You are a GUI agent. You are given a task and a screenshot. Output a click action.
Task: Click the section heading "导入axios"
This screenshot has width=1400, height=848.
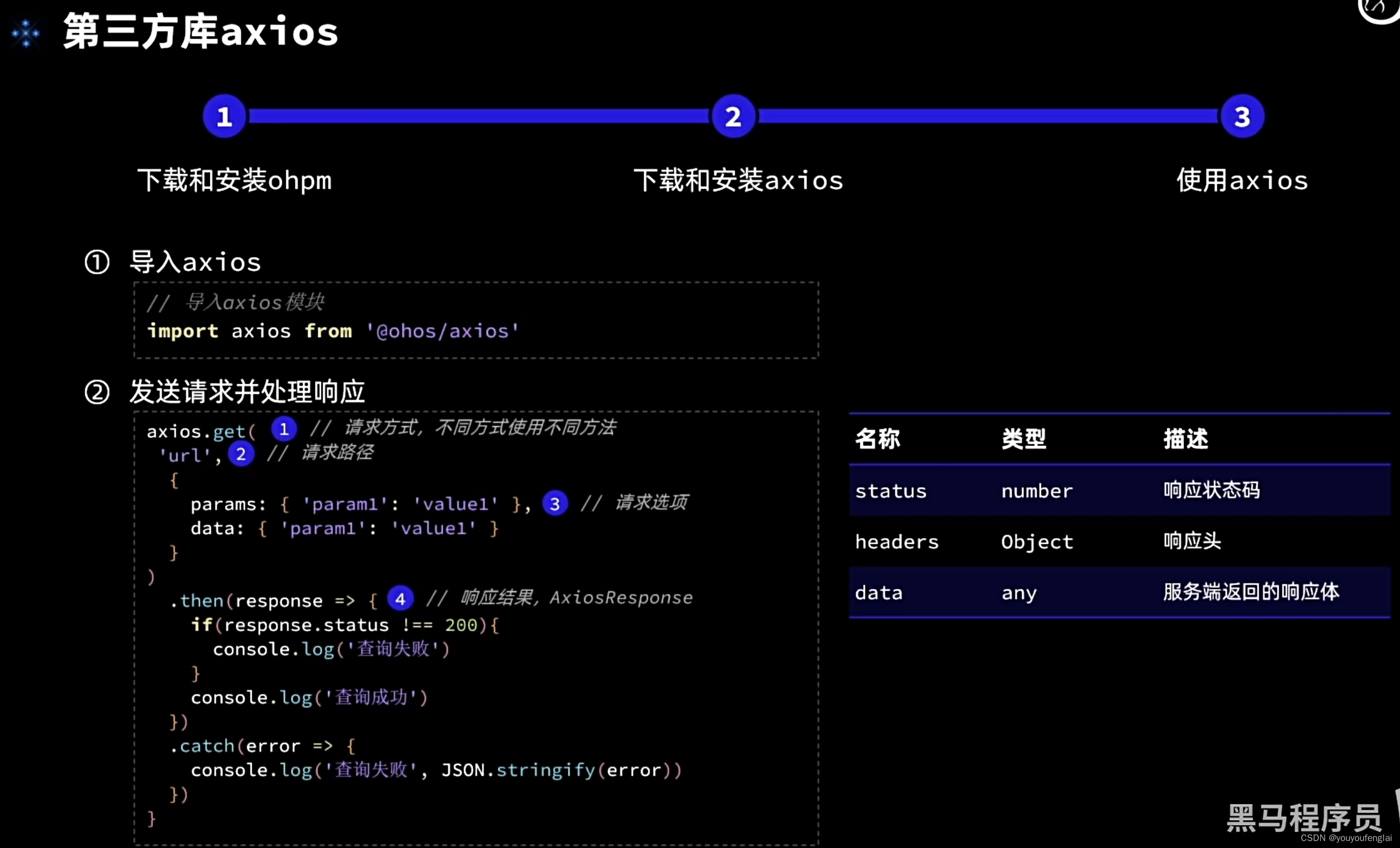195,263
